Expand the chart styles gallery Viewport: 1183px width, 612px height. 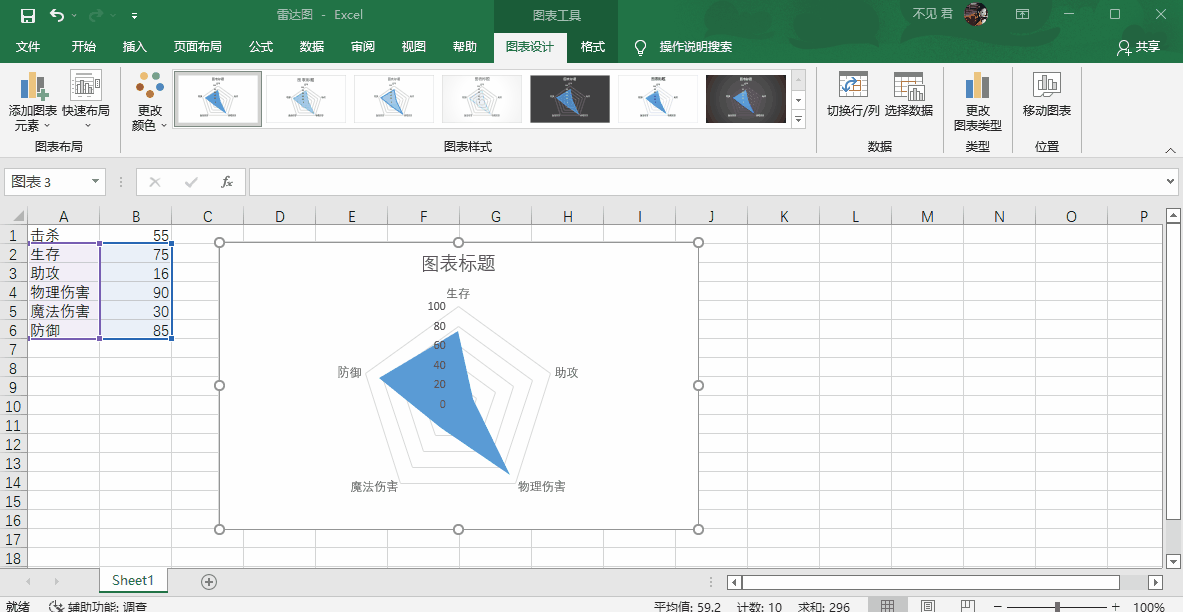point(799,119)
